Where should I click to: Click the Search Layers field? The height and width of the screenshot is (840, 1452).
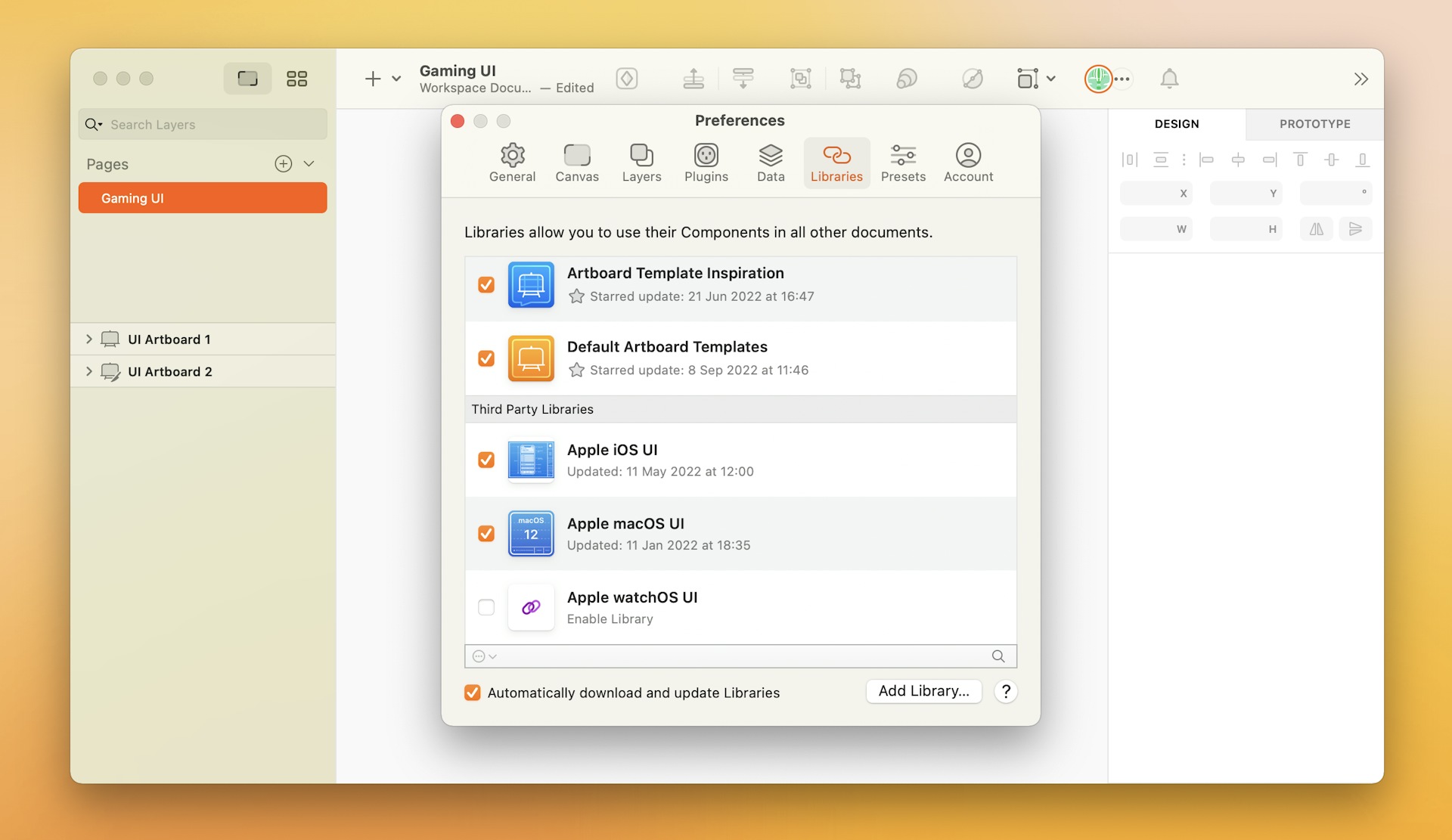[203, 124]
